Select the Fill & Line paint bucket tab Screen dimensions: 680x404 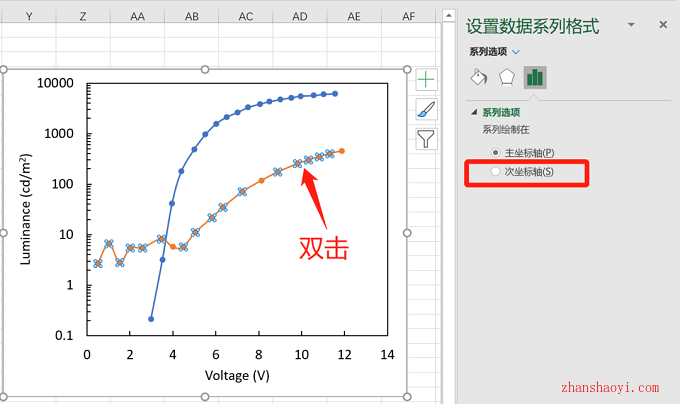(479, 78)
